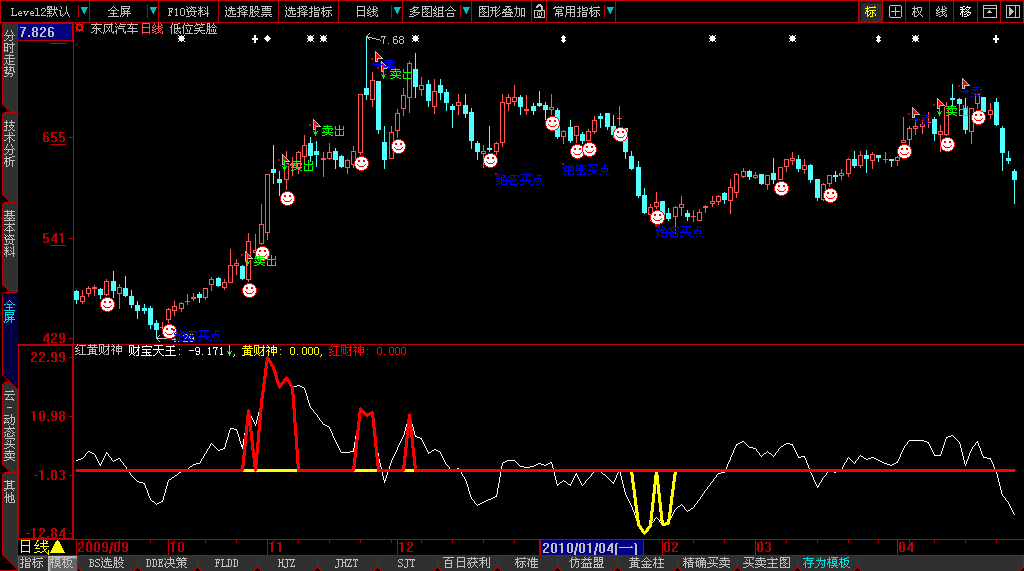This screenshot has height=571, width=1024.
Task: Click the 2009/09 label on time axis
Action: click(103, 547)
